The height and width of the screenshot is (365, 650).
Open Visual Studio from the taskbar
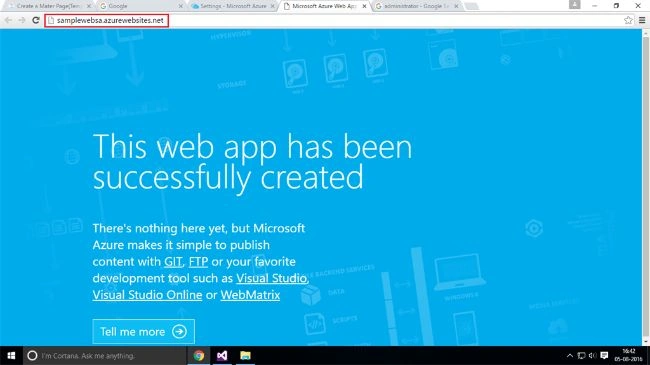pos(222,355)
